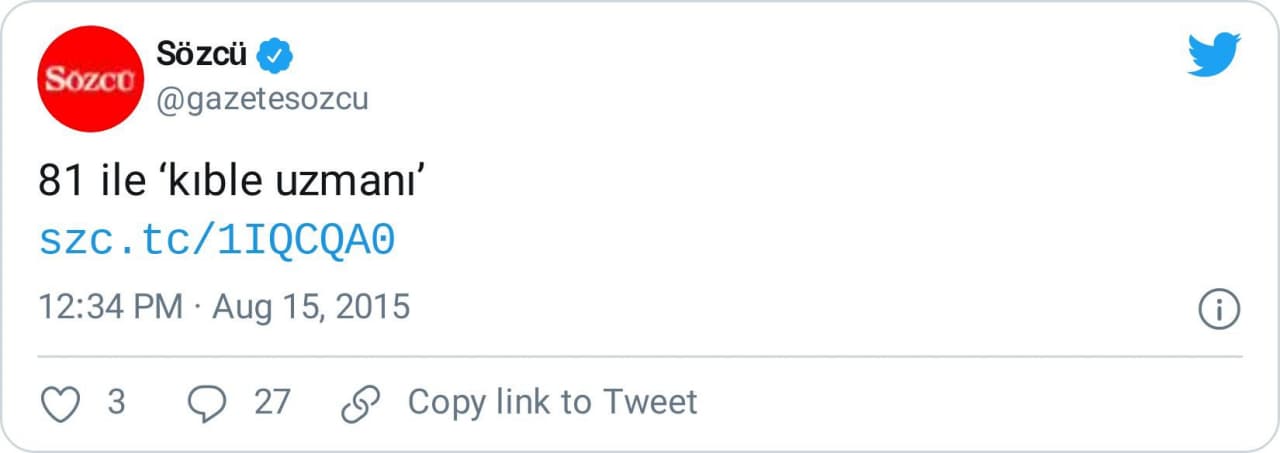Like the tweet with the heart icon
This screenshot has width=1280, height=453.
pyautogui.click(x=60, y=403)
